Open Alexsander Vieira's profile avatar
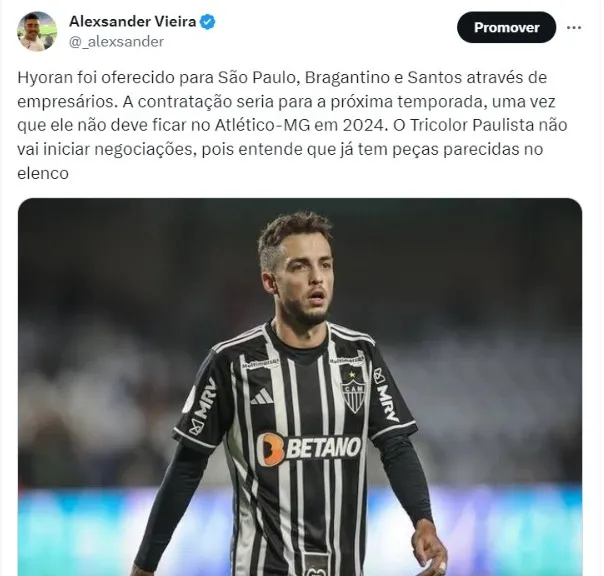 37,31
